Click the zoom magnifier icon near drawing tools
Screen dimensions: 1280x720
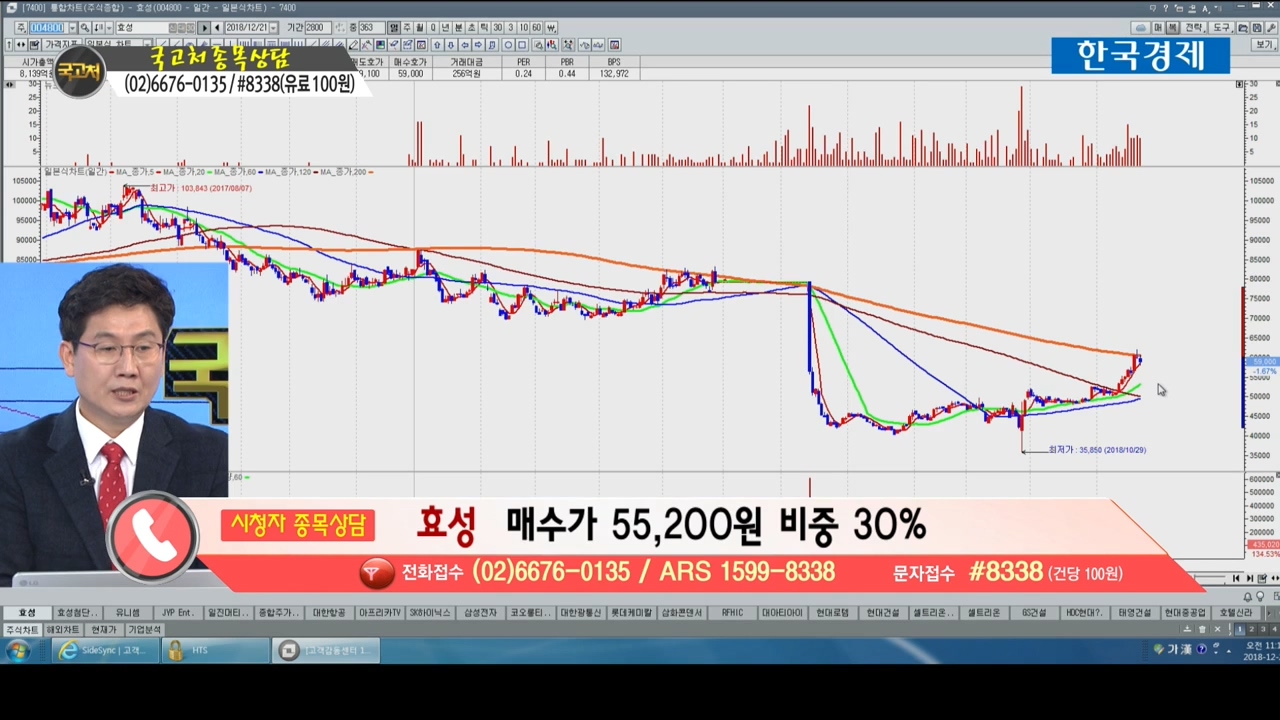(x=539, y=45)
